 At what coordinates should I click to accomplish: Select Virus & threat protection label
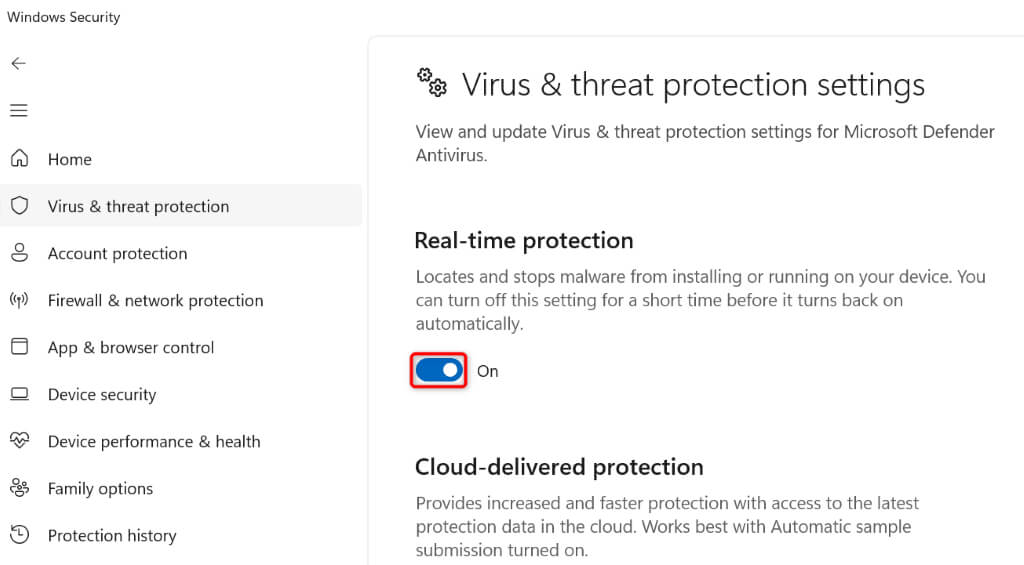pos(138,206)
